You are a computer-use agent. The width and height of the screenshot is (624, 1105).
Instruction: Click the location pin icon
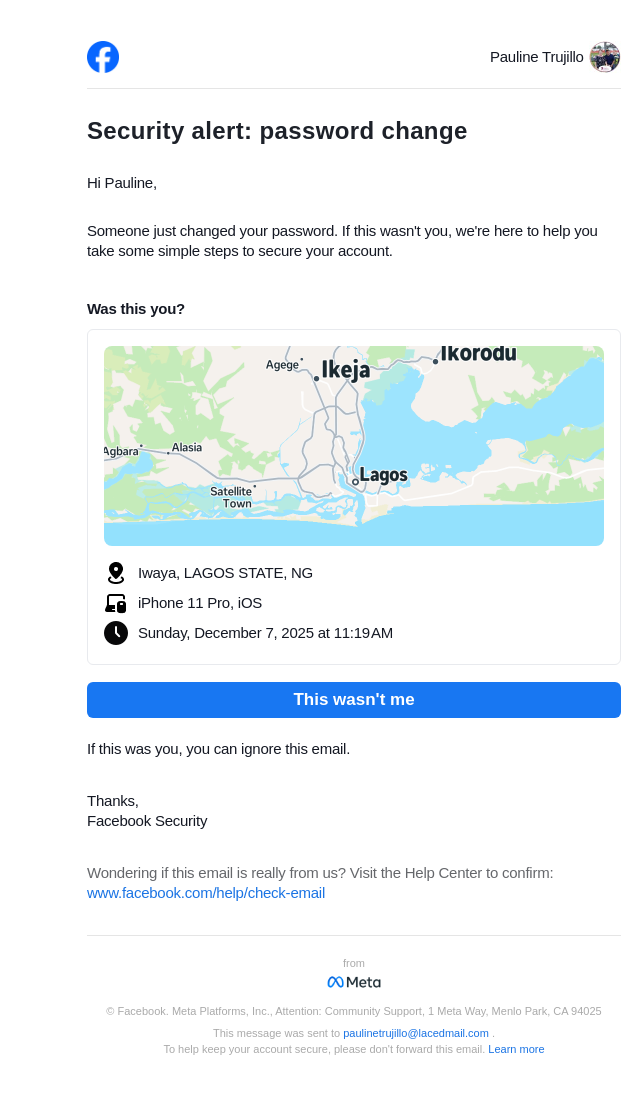(116, 573)
